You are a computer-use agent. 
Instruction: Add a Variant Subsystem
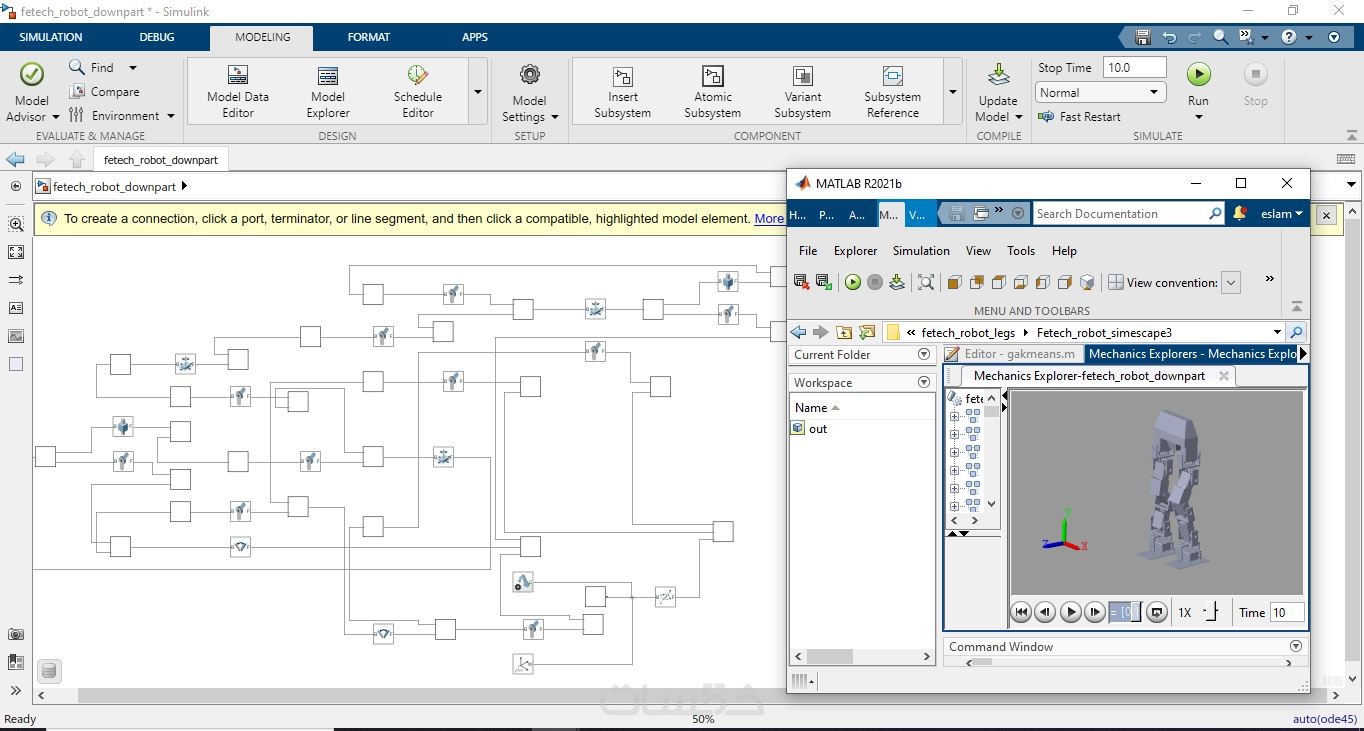click(803, 92)
